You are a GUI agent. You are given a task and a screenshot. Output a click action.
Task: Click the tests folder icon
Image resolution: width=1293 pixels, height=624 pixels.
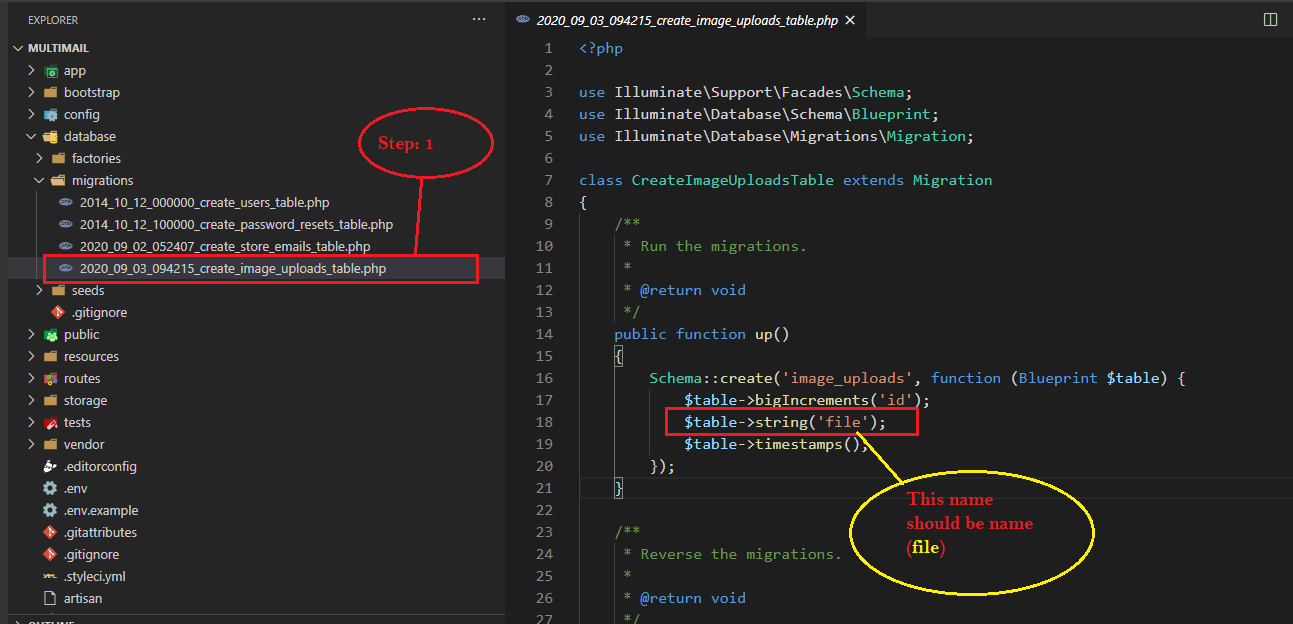[x=51, y=423]
